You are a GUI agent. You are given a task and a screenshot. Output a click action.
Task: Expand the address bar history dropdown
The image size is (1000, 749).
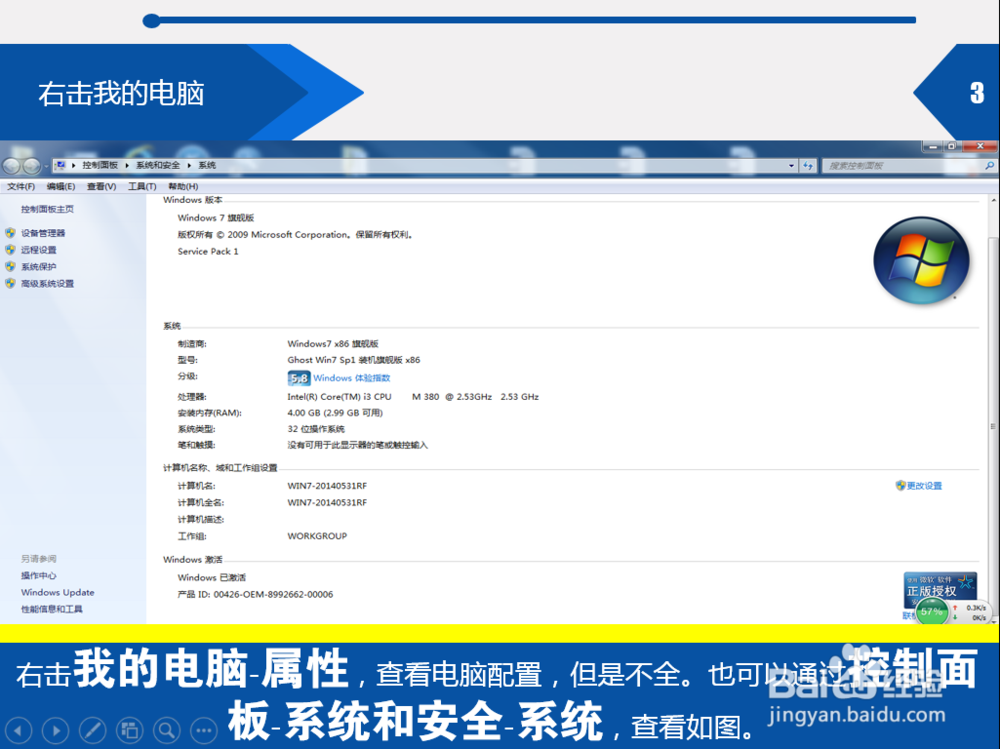point(790,165)
